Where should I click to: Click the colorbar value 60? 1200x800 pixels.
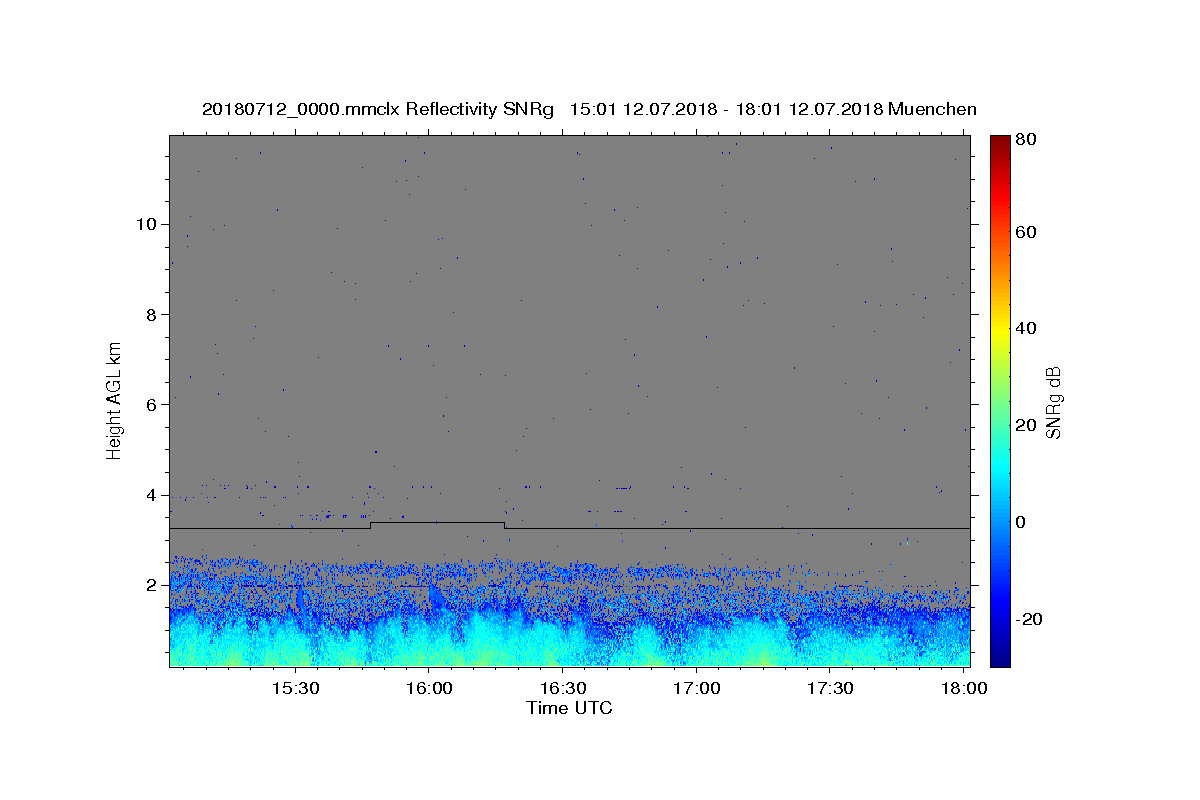(x=1026, y=232)
